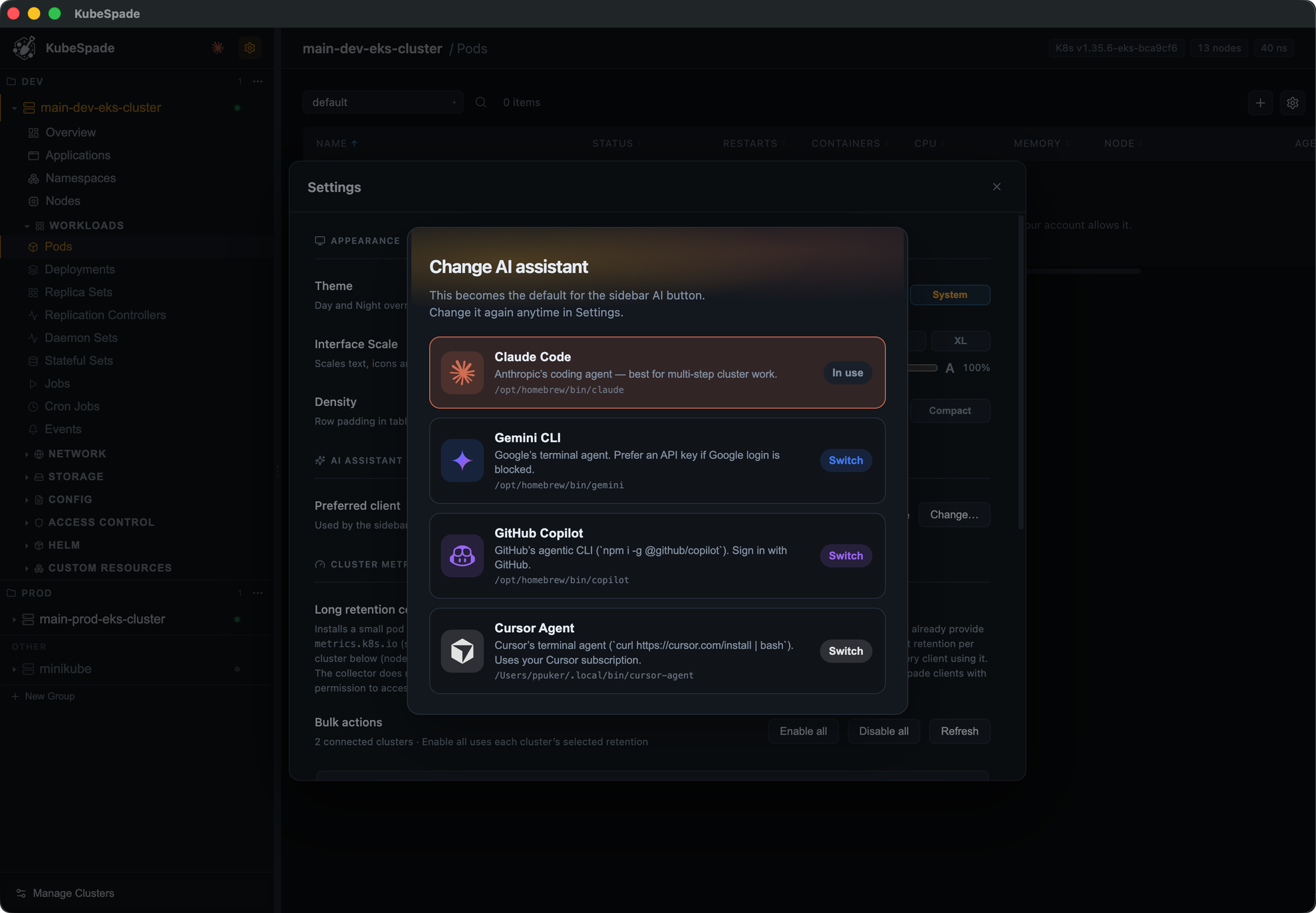
Task: Click the In use badge on Claude Code
Action: 848,373
